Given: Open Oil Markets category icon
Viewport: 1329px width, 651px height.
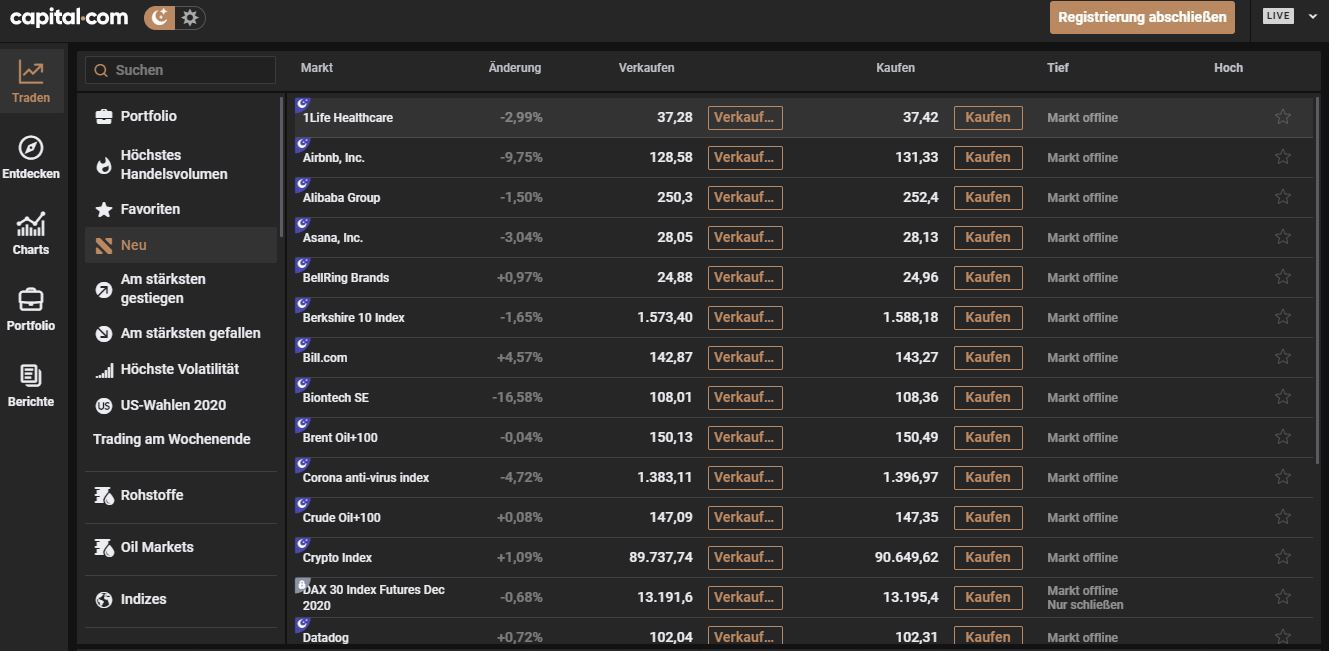Looking at the screenshot, I should coord(104,547).
